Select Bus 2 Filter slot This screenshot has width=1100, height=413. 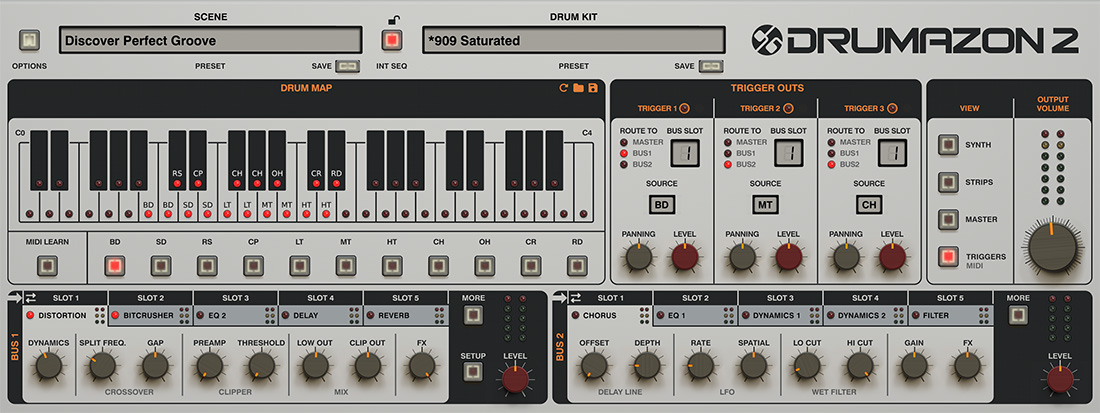951,316
